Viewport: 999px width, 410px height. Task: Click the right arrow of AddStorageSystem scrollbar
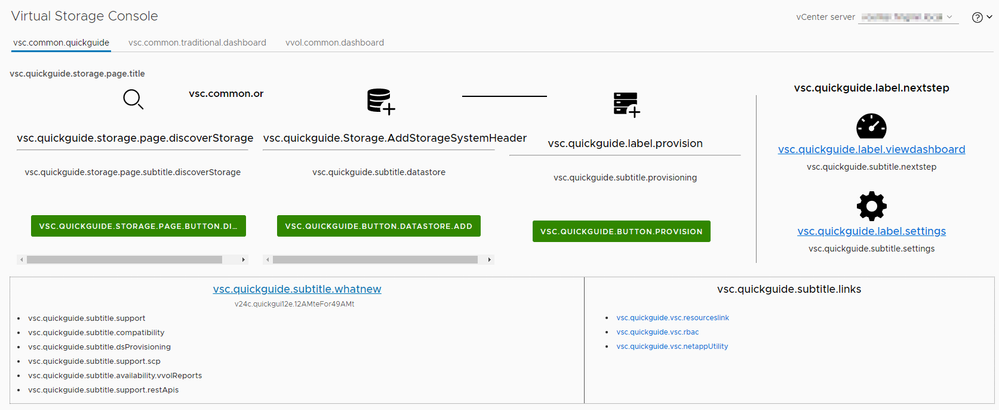pyautogui.click(x=489, y=260)
